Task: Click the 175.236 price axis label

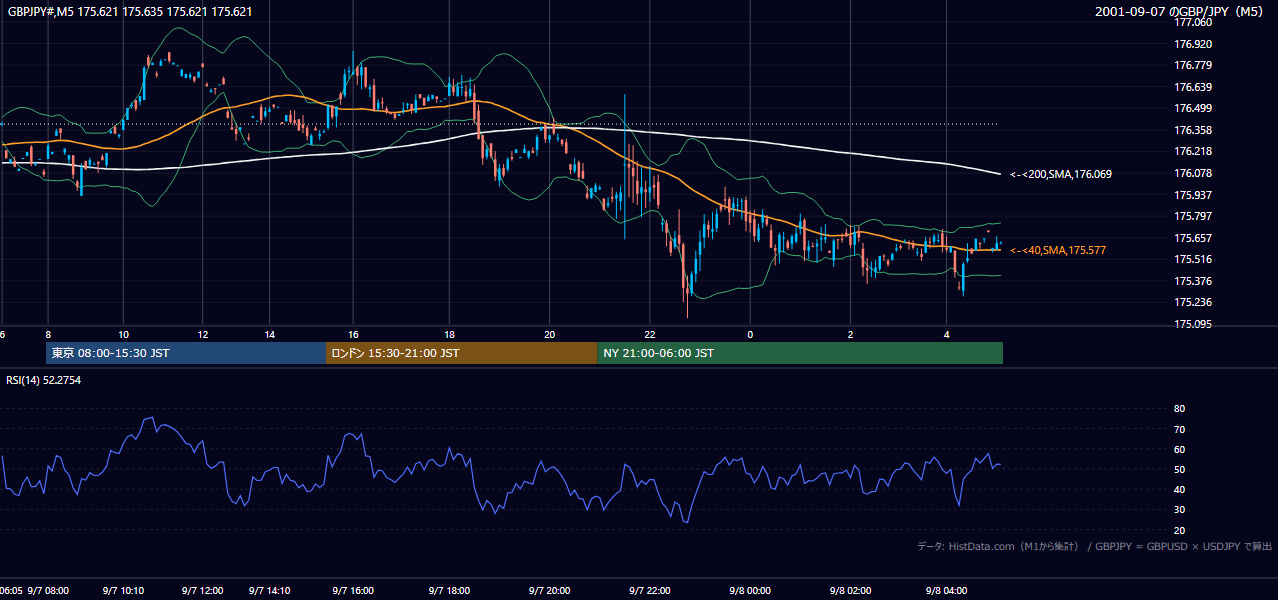Action: coord(1193,302)
